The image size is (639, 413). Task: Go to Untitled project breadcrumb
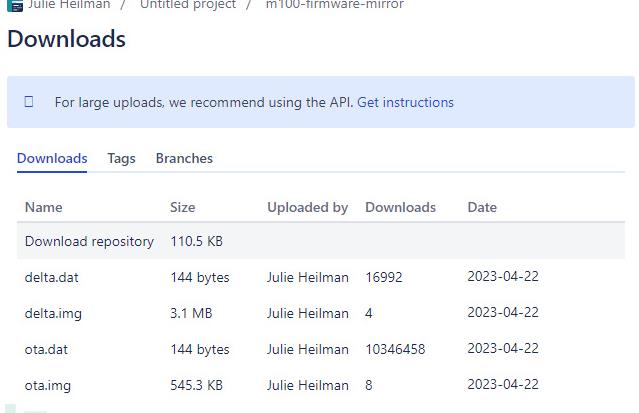[x=188, y=5]
